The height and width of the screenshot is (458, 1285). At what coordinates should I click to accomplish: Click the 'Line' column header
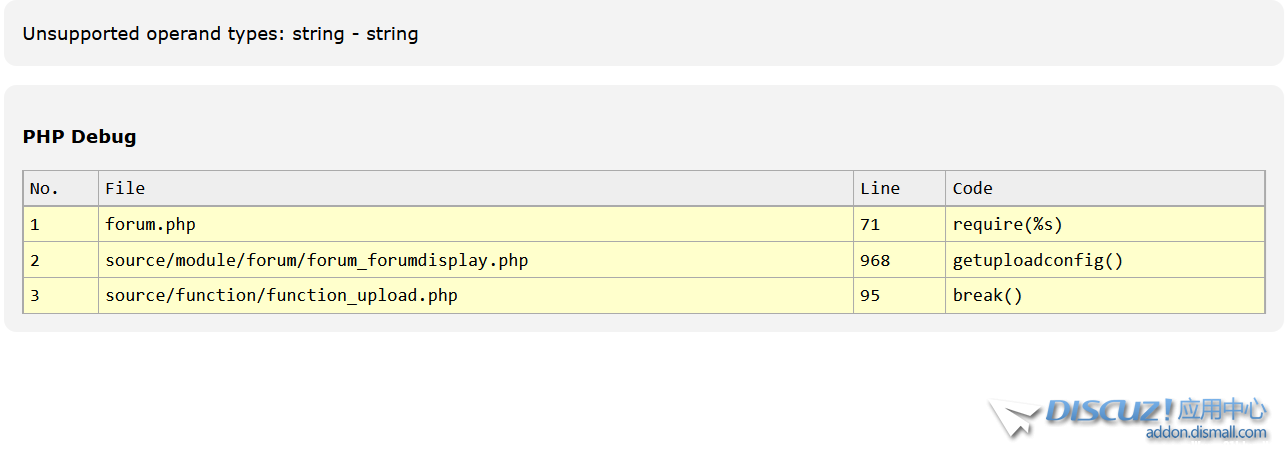click(x=880, y=188)
